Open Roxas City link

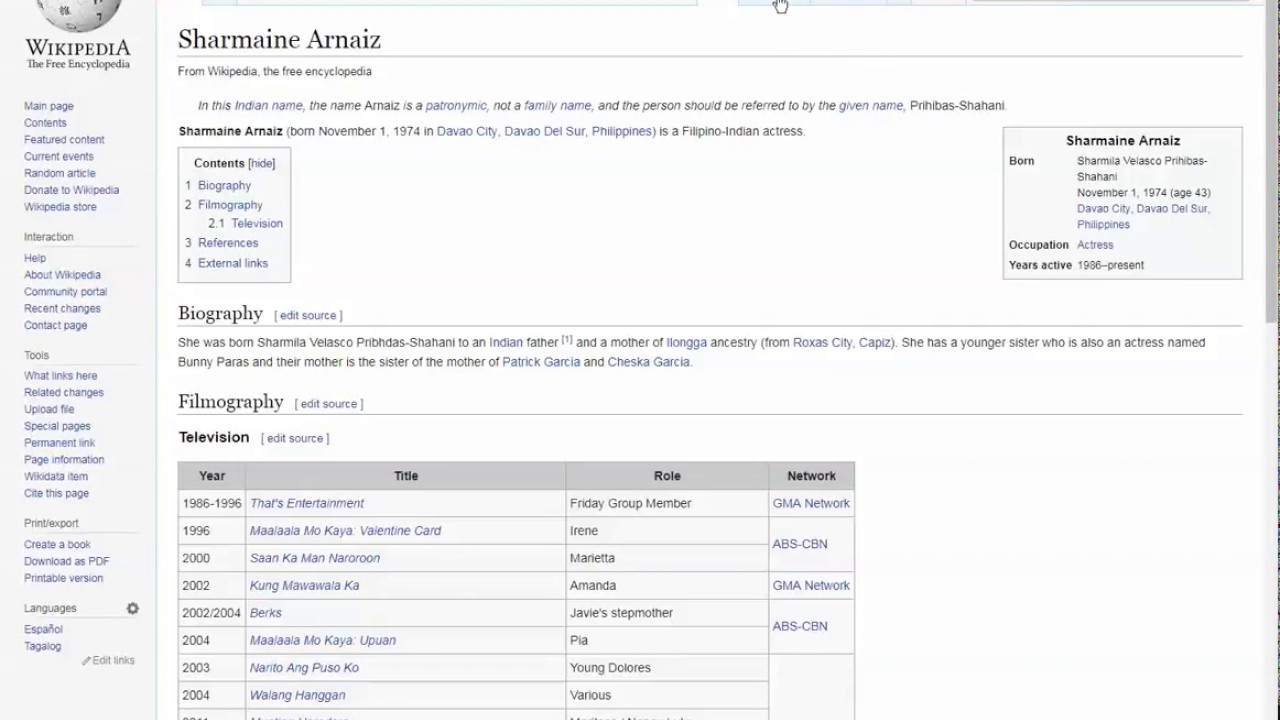click(x=823, y=342)
